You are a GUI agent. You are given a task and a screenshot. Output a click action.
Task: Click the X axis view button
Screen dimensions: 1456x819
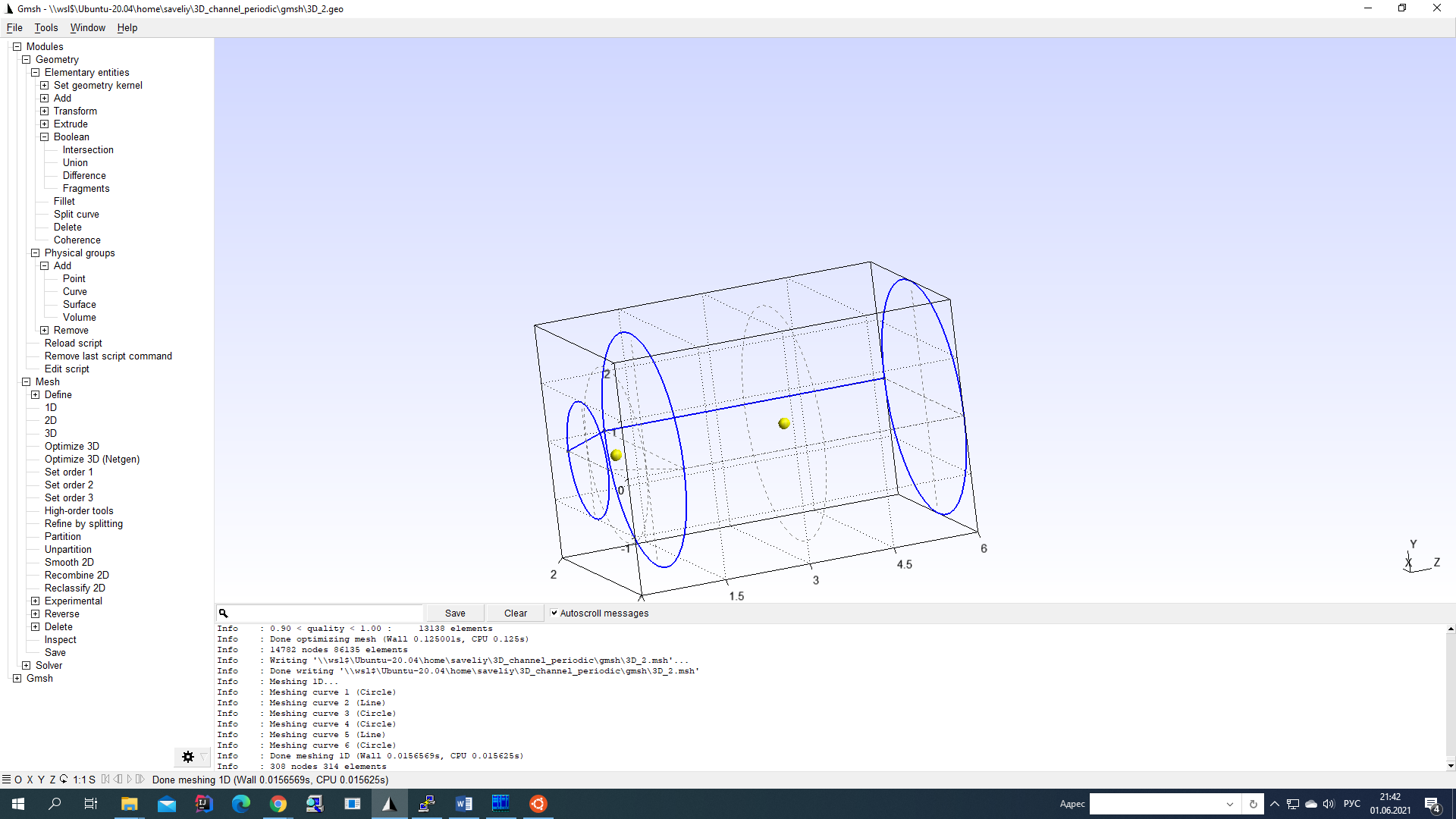30,780
